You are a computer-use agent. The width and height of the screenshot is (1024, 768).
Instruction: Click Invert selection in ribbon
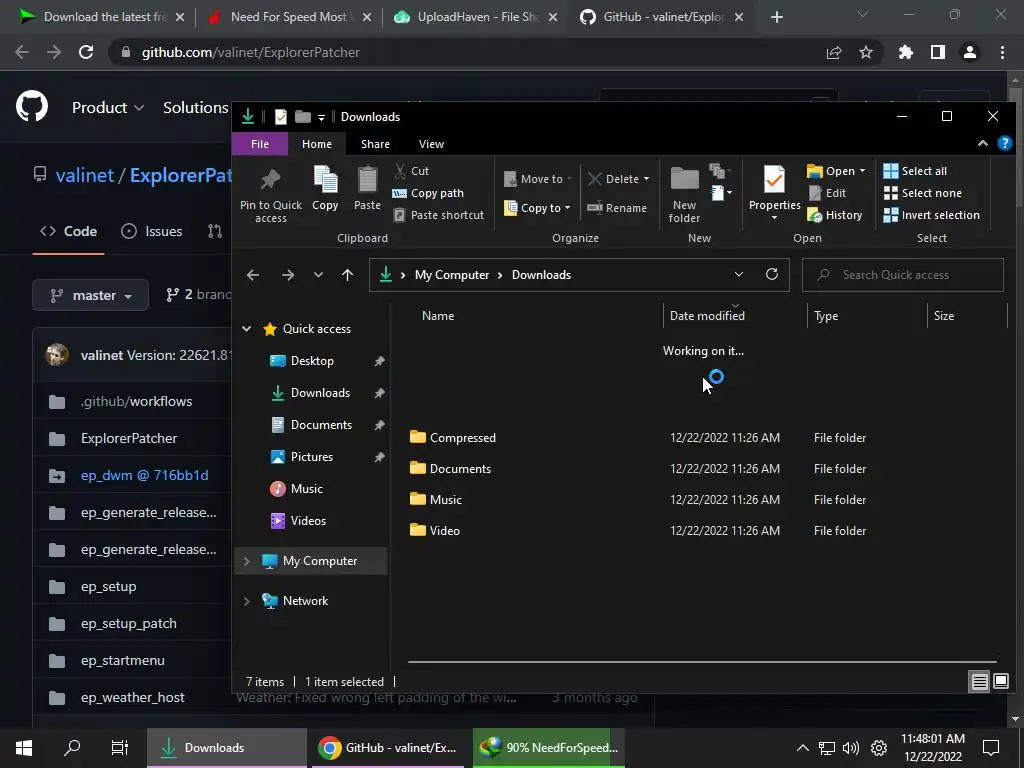click(x=931, y=215)
